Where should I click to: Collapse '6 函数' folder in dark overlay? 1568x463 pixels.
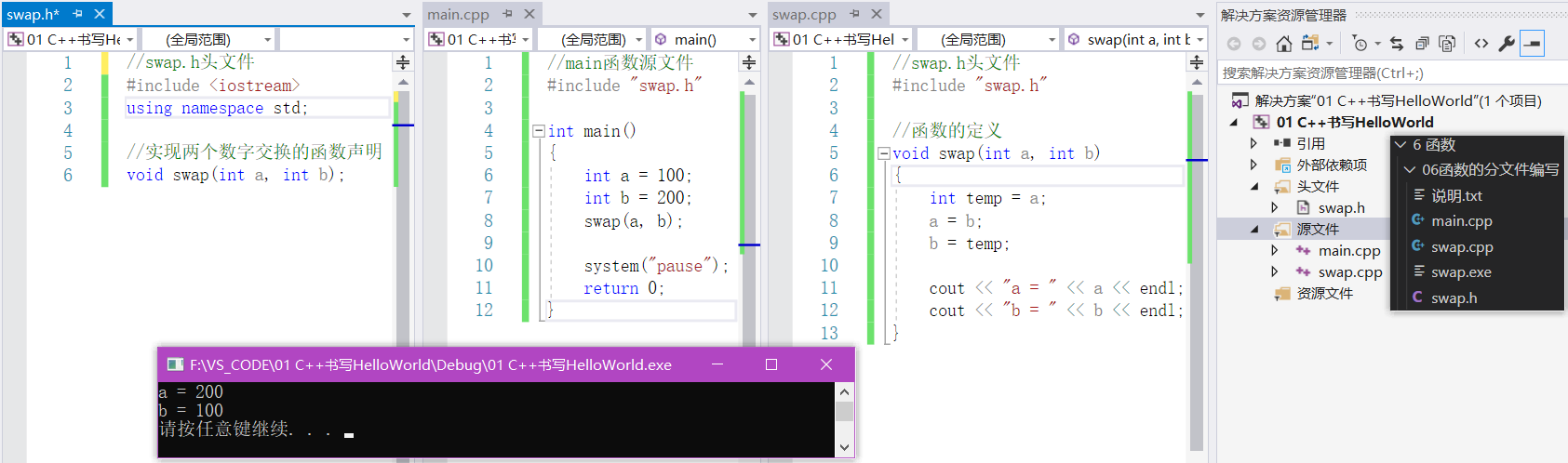click(x=1400, y=145)
